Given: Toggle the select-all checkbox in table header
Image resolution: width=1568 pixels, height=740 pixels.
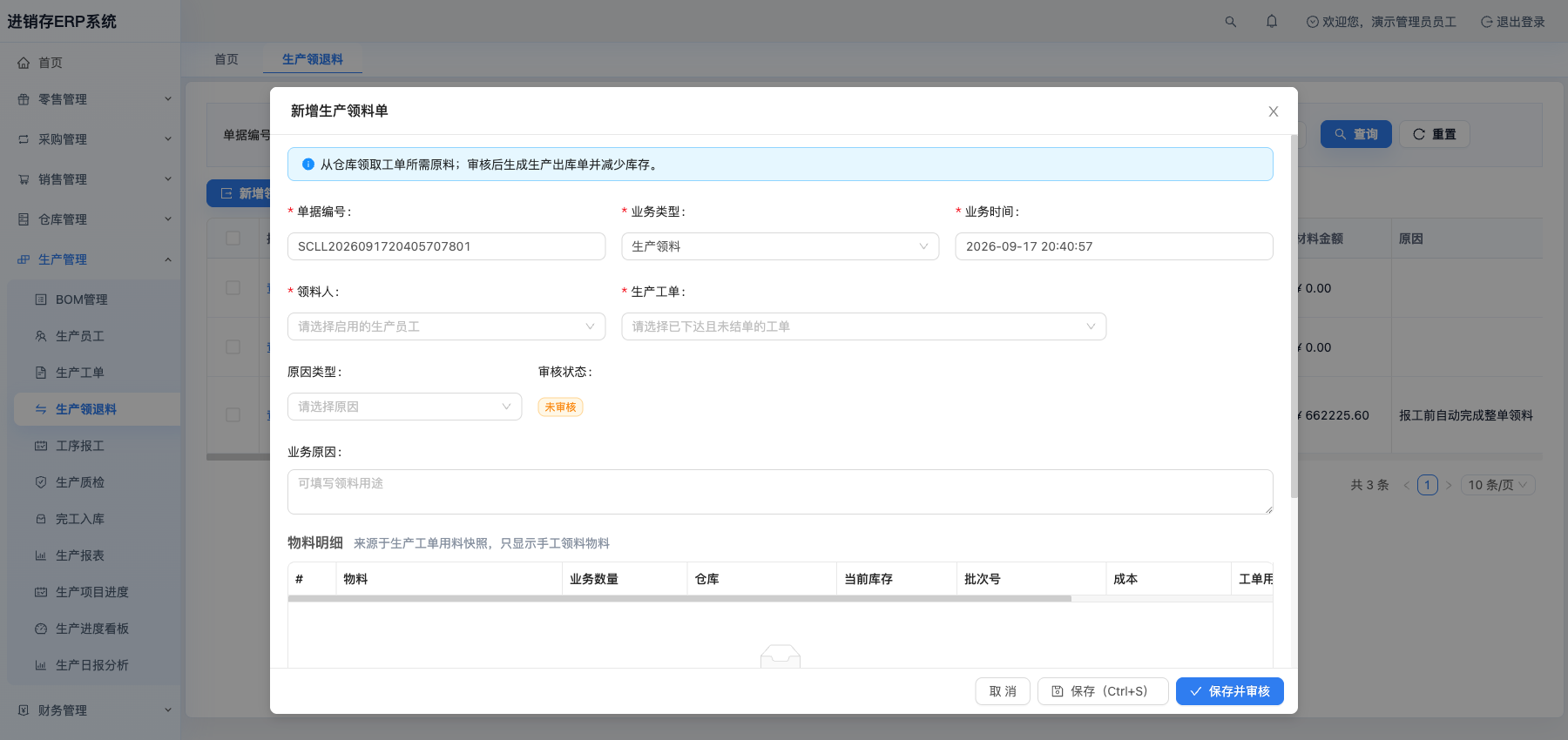Looking at the screenshot, I should tap(233, 239).
